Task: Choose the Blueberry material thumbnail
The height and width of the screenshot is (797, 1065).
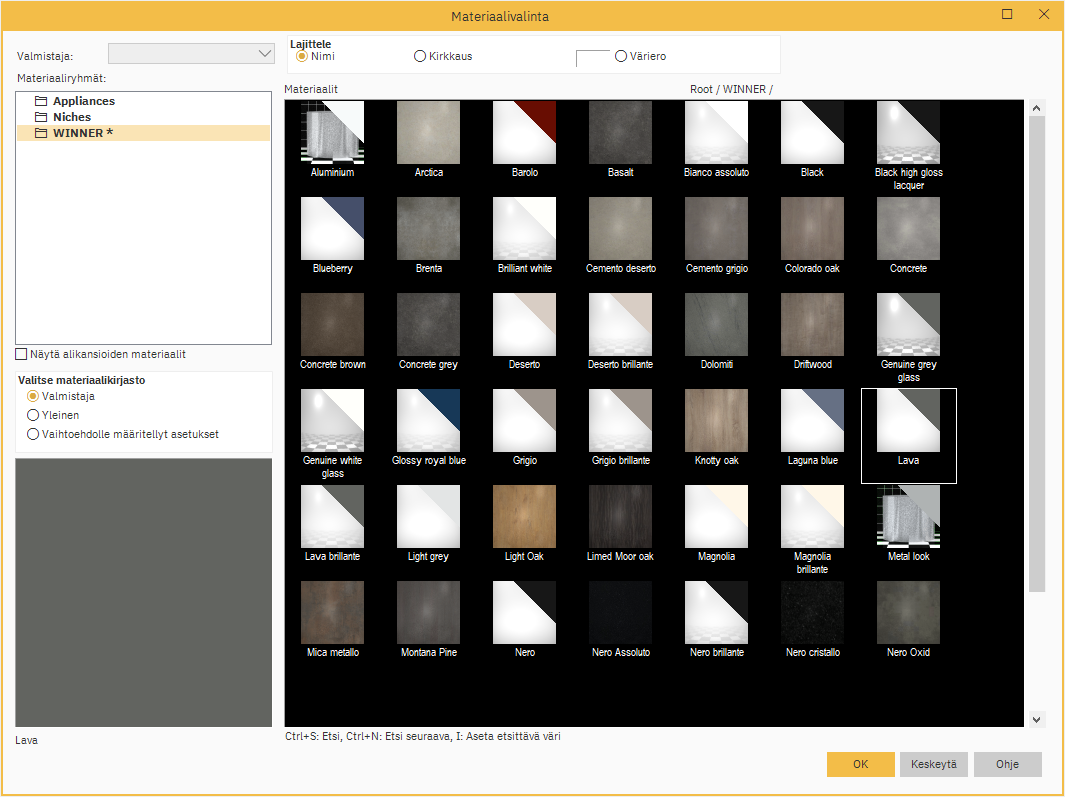Action: click(332, 229)
